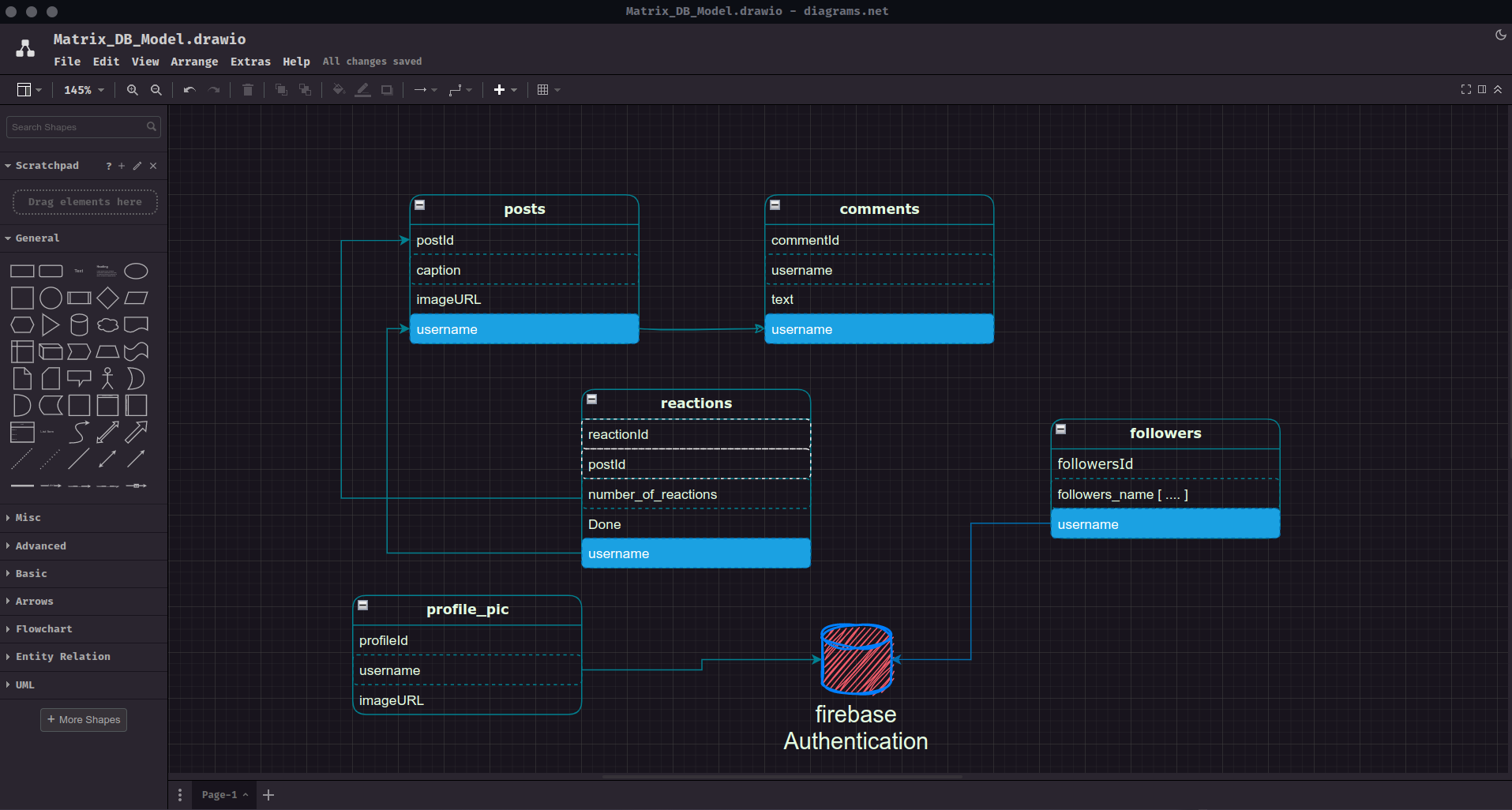Open the Fill Color tool
The width and height of the screenshot is (1512, 810).
point(337,90)
